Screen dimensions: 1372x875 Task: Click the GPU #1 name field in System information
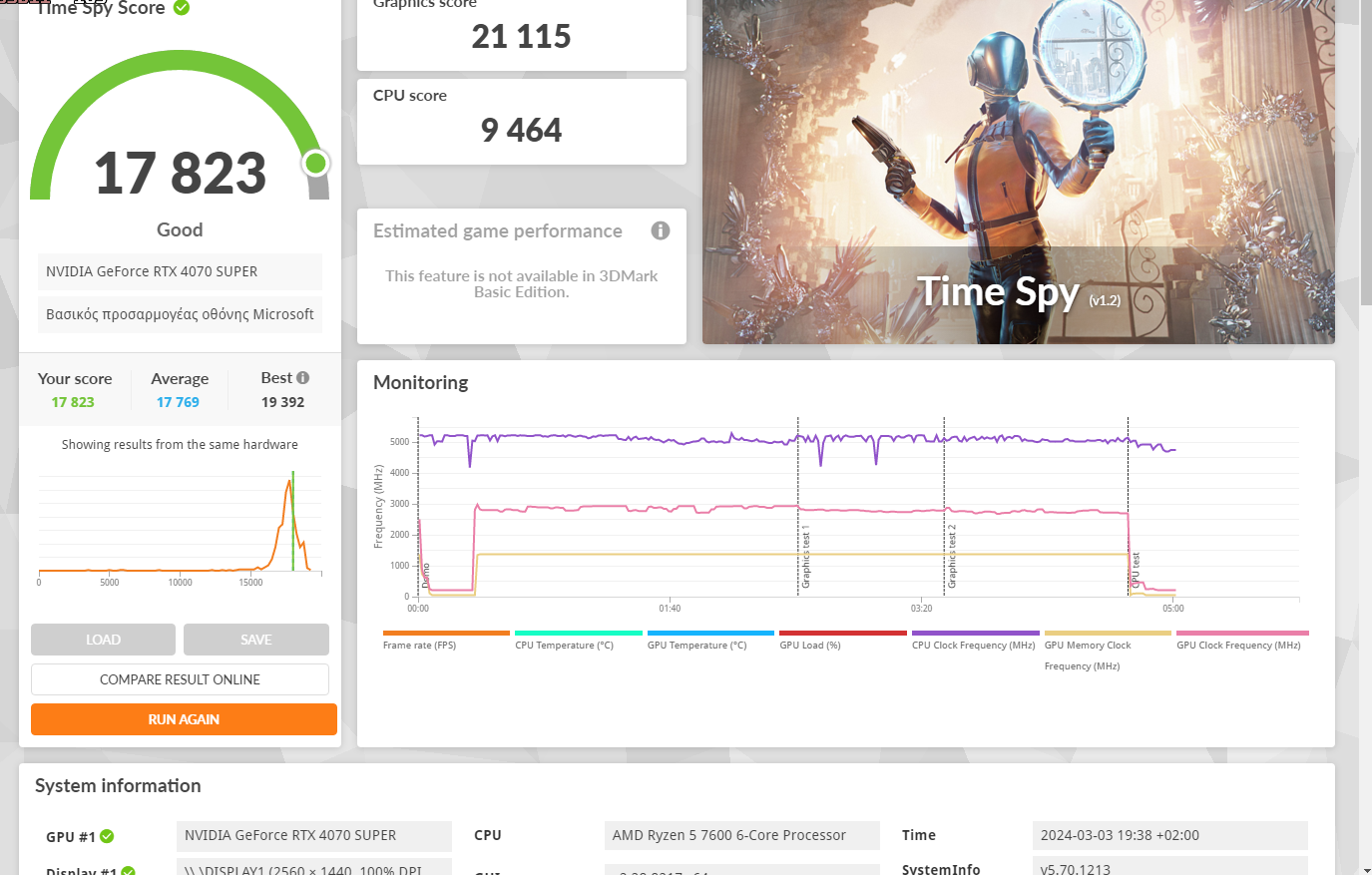[314, 835]
